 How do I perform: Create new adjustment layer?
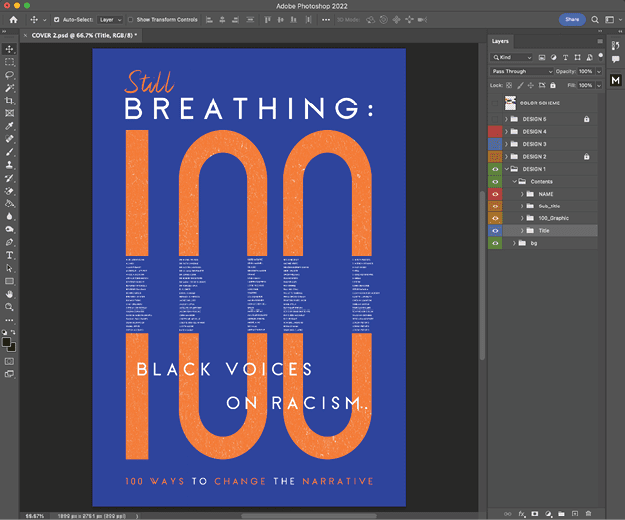(548, 514)
